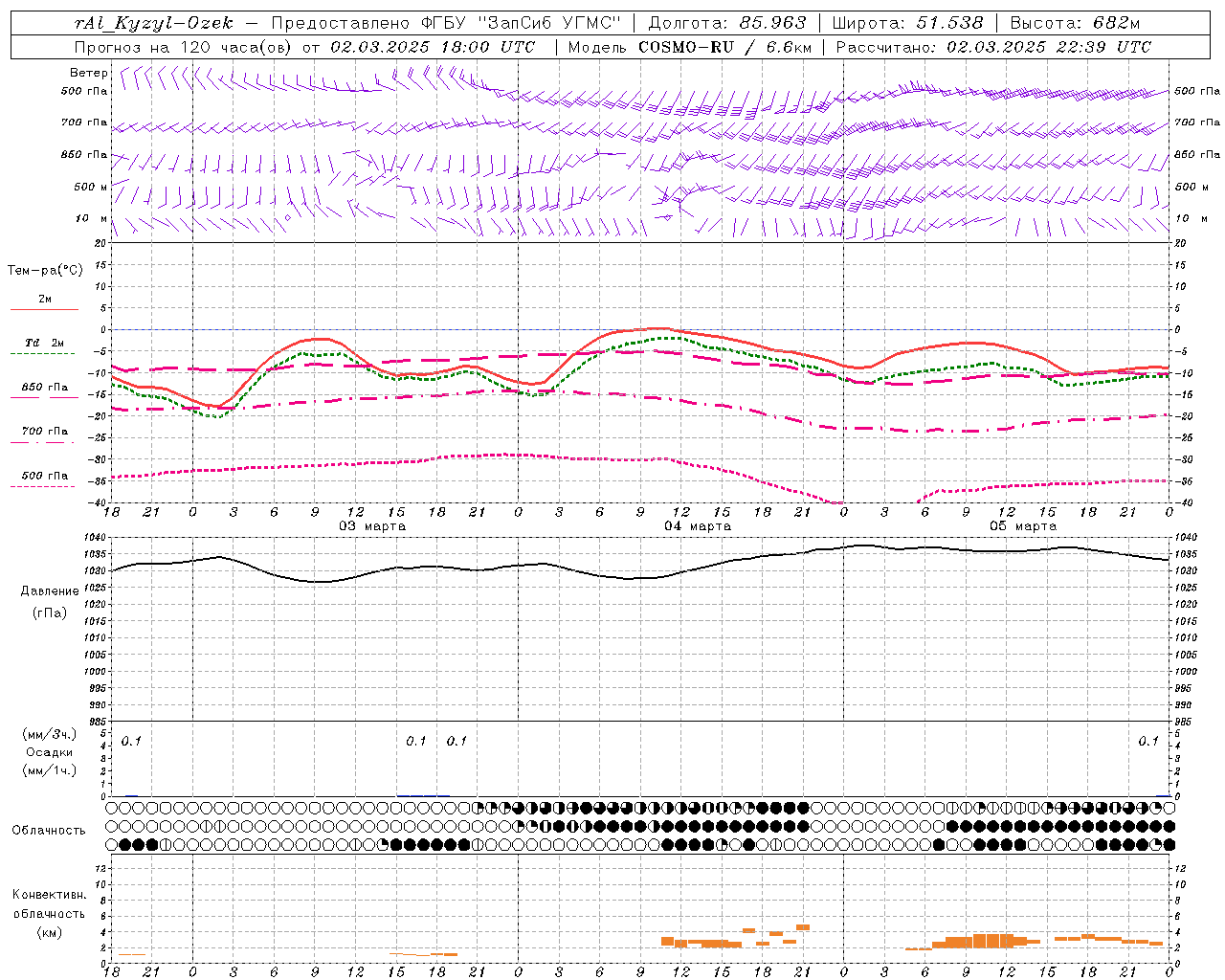This screenshot has height=980, width=1225.
Task: Click the 500 гПа temperature legend entry
Action: point(44,476)
